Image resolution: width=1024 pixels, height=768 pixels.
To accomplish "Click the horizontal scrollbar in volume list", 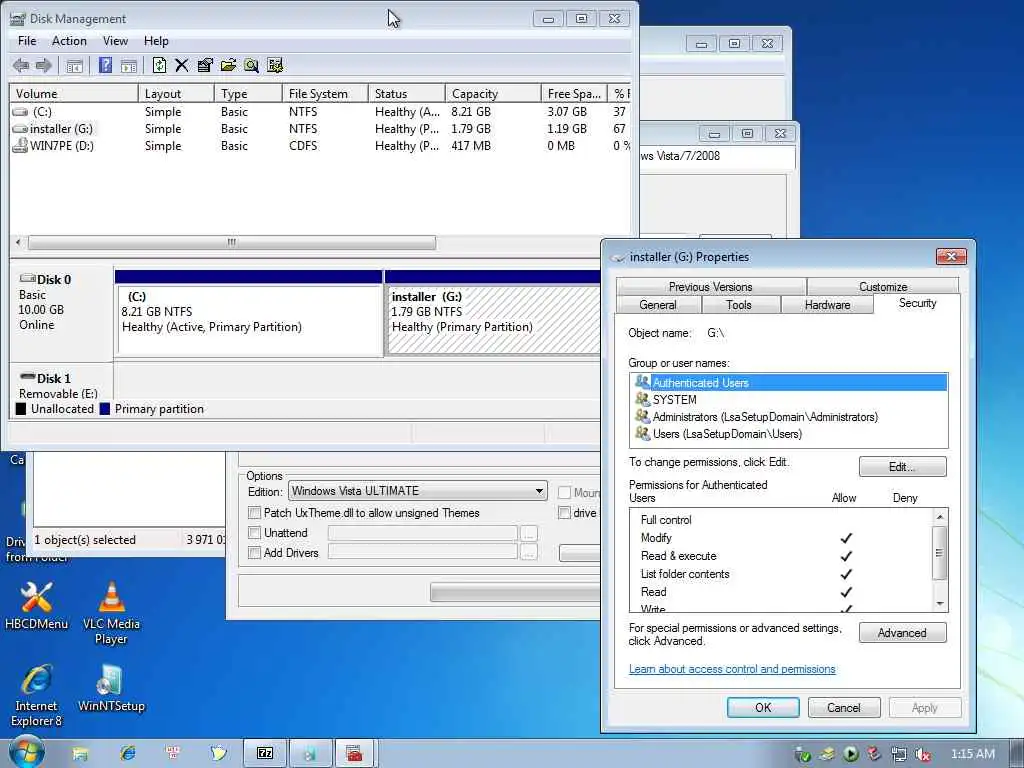I will (232, 242).
